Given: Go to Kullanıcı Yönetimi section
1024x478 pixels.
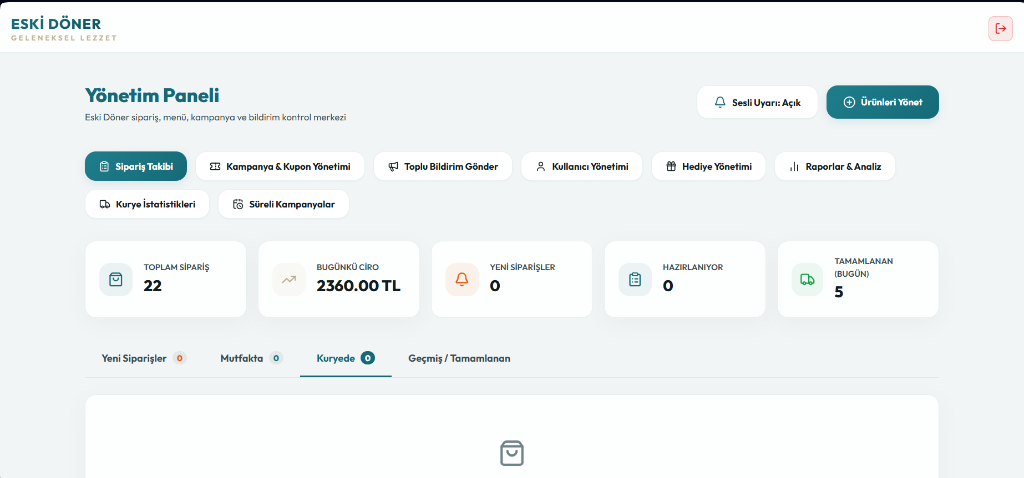Looking at the screenshot, I should 582,167.
